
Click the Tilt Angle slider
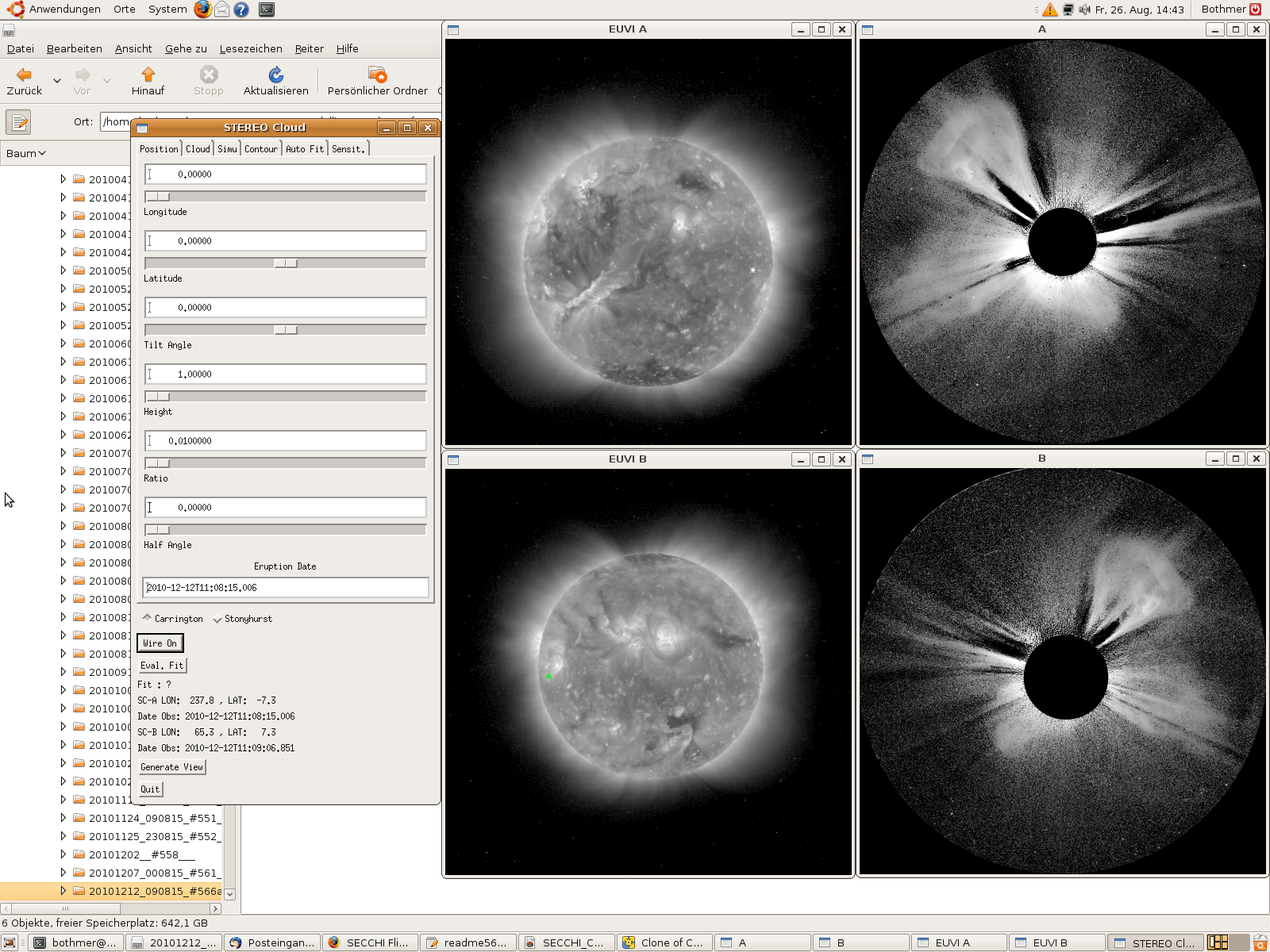[x=286, y=330]
